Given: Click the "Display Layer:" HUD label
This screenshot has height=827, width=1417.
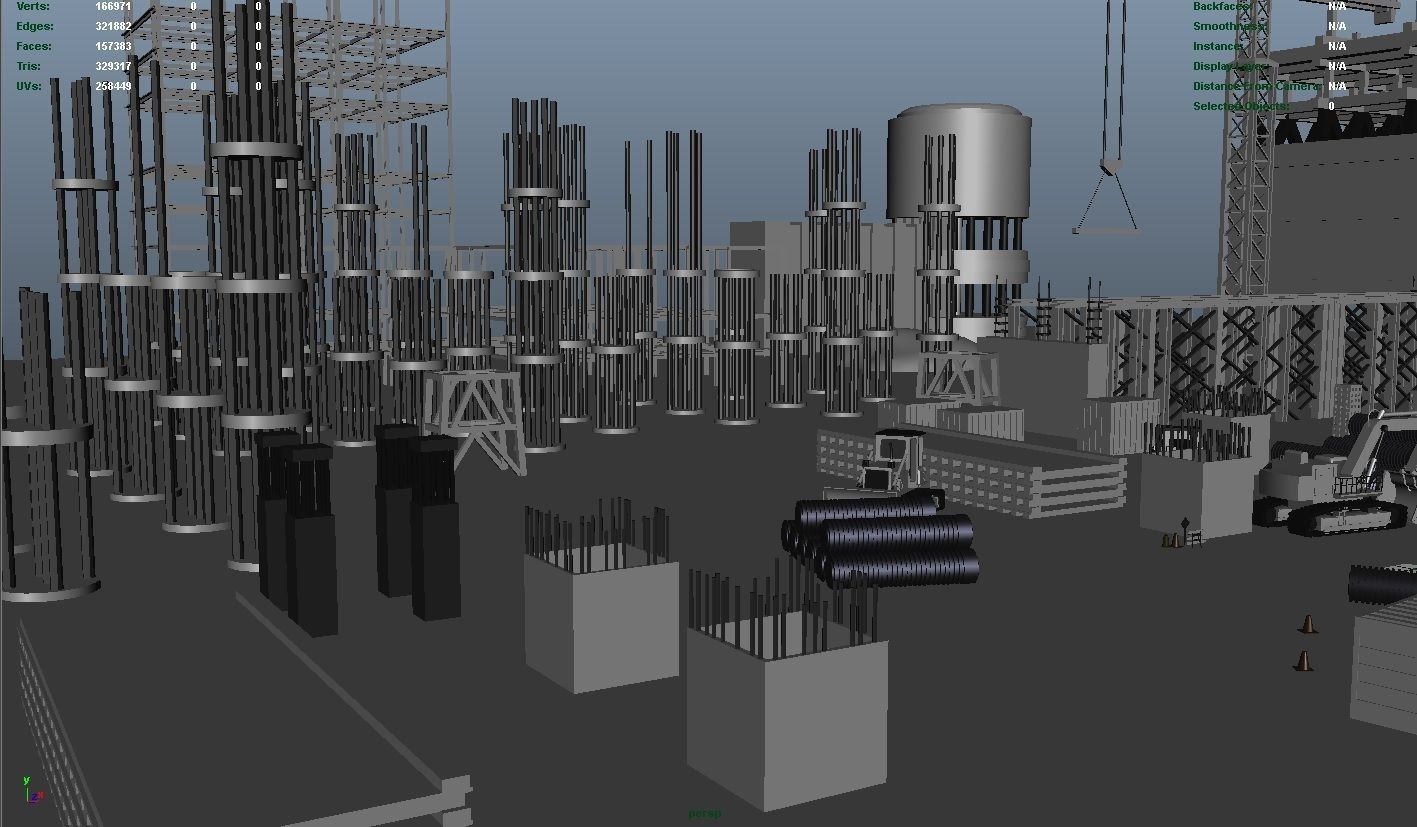Looking at the screenshot, I should tap(1231, 66).
